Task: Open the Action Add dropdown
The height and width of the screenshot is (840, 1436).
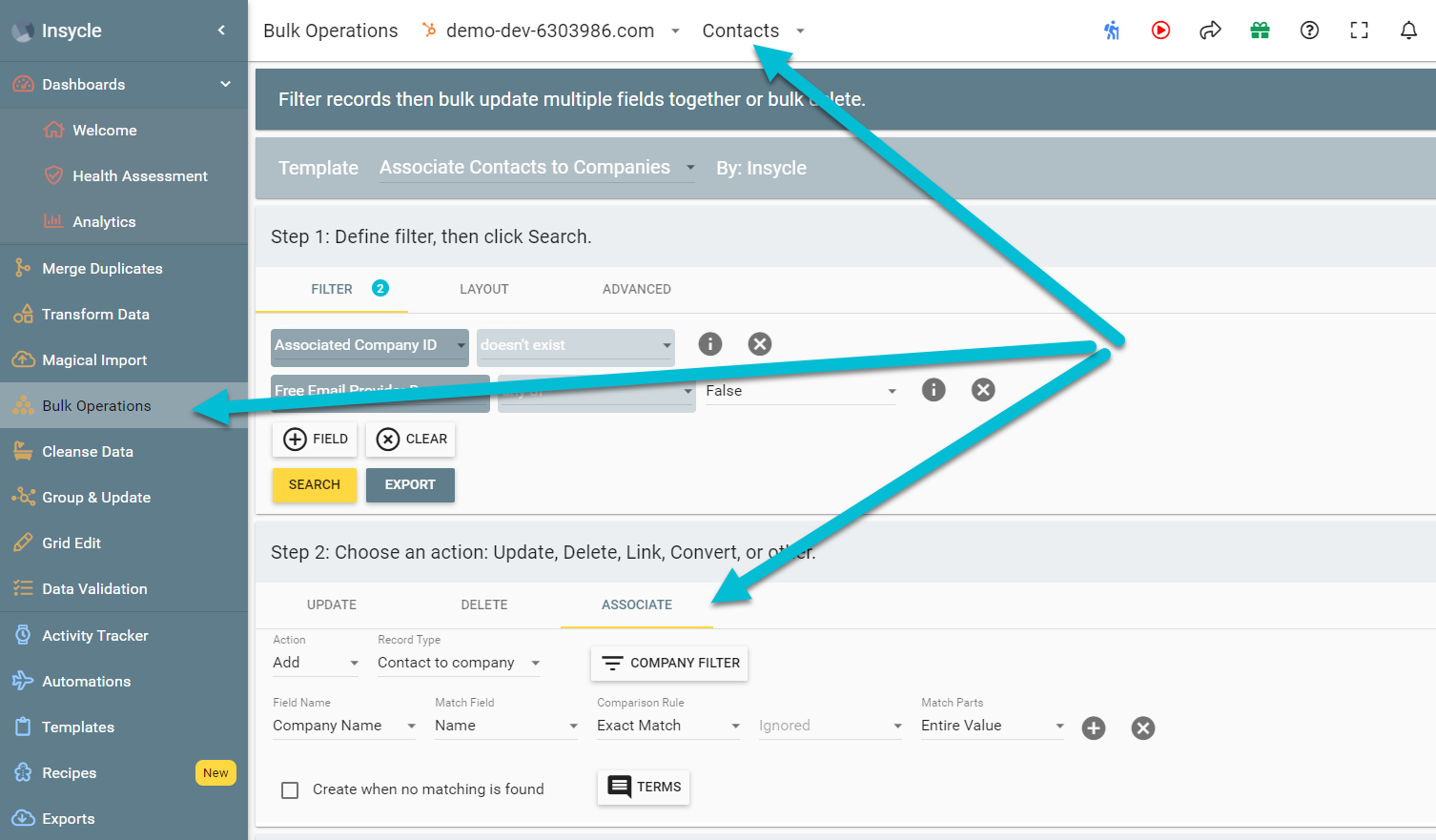Action: click(x=316, y=663)
